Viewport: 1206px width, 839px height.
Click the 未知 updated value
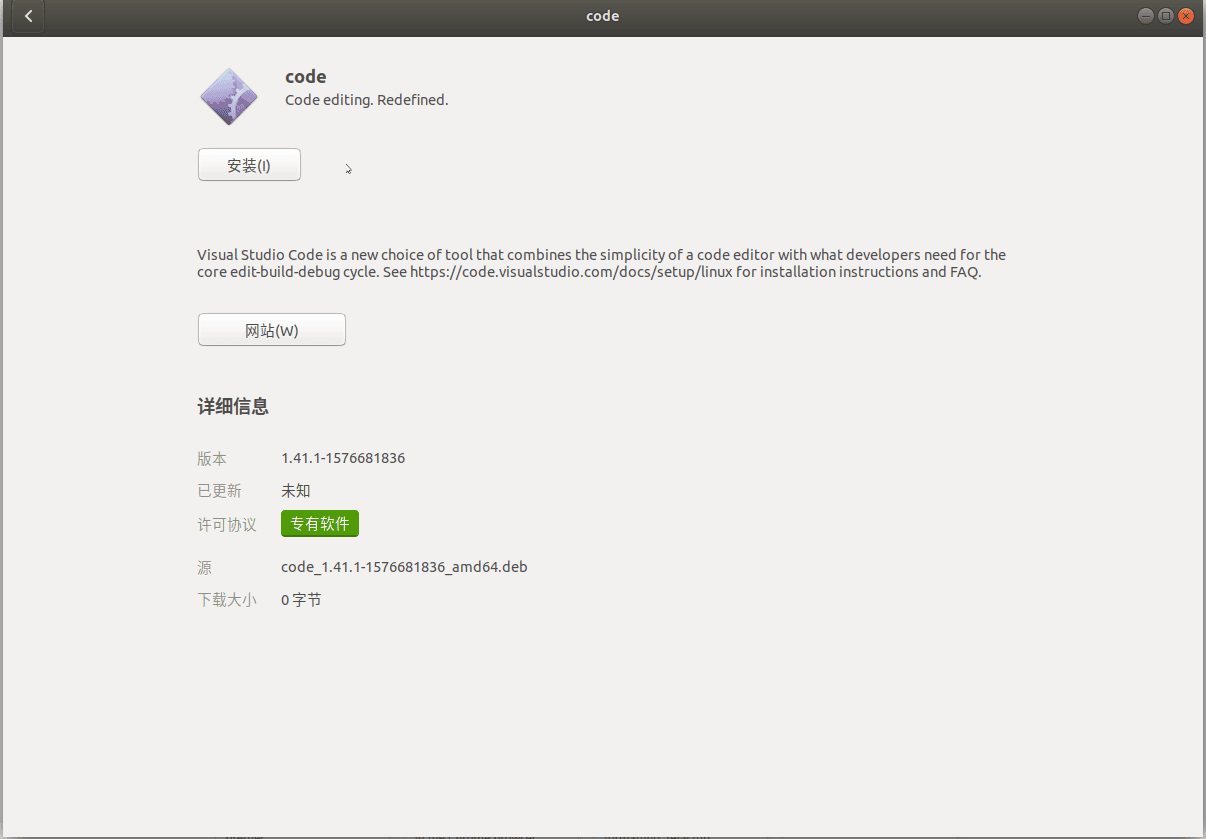pos(296,491)
